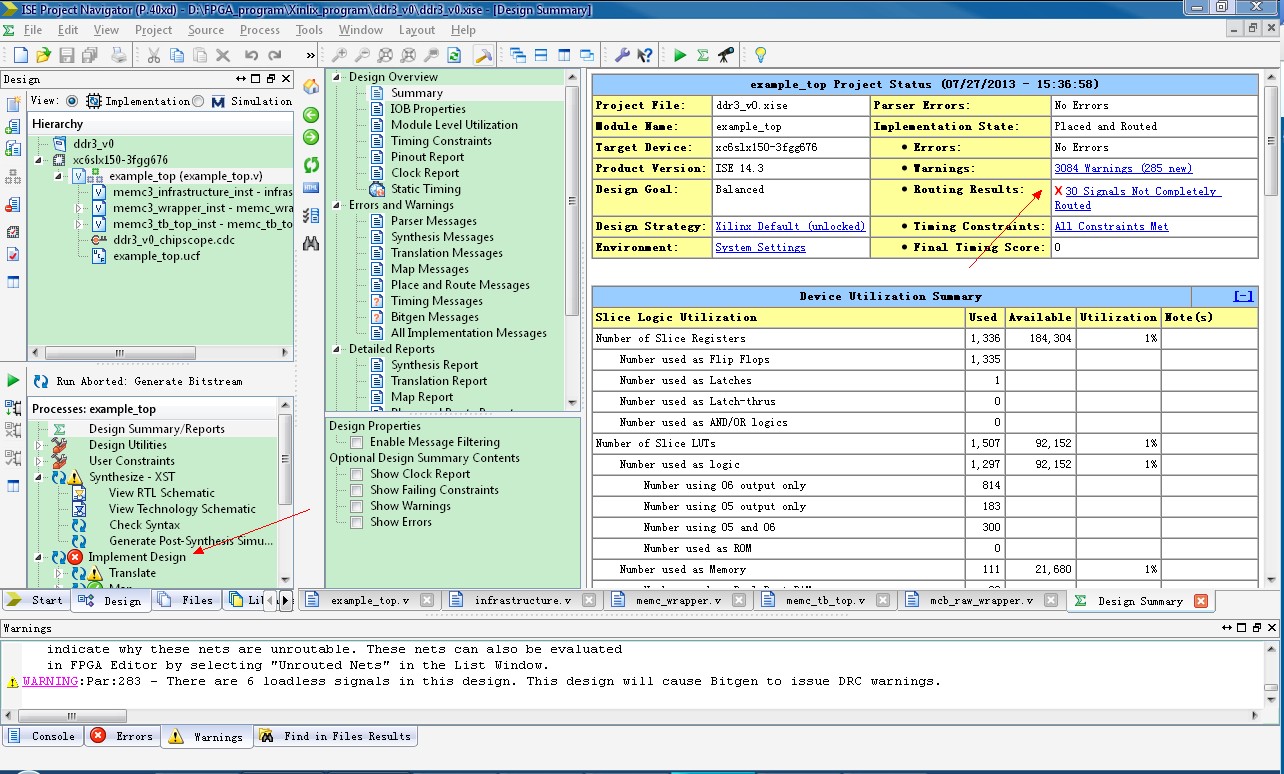Viewport: 1284px width, 774px height.
Task: Collapse the Device Utilization Summary section
Action: [1243, 296]
